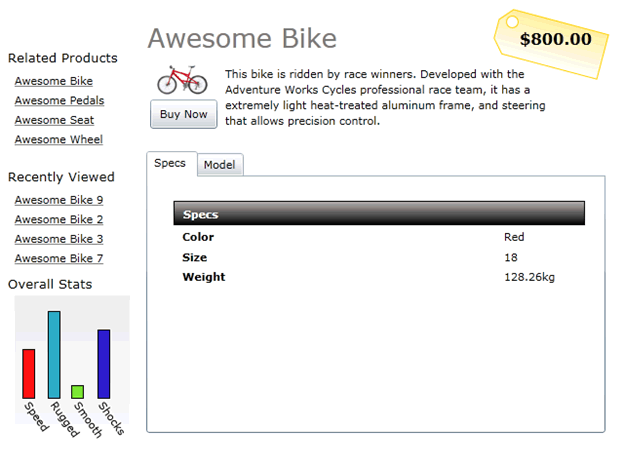Viewport: 625px width, 469px height.
Task: Open the Awesome Bike related product link
Action: [x=54, y=81]
